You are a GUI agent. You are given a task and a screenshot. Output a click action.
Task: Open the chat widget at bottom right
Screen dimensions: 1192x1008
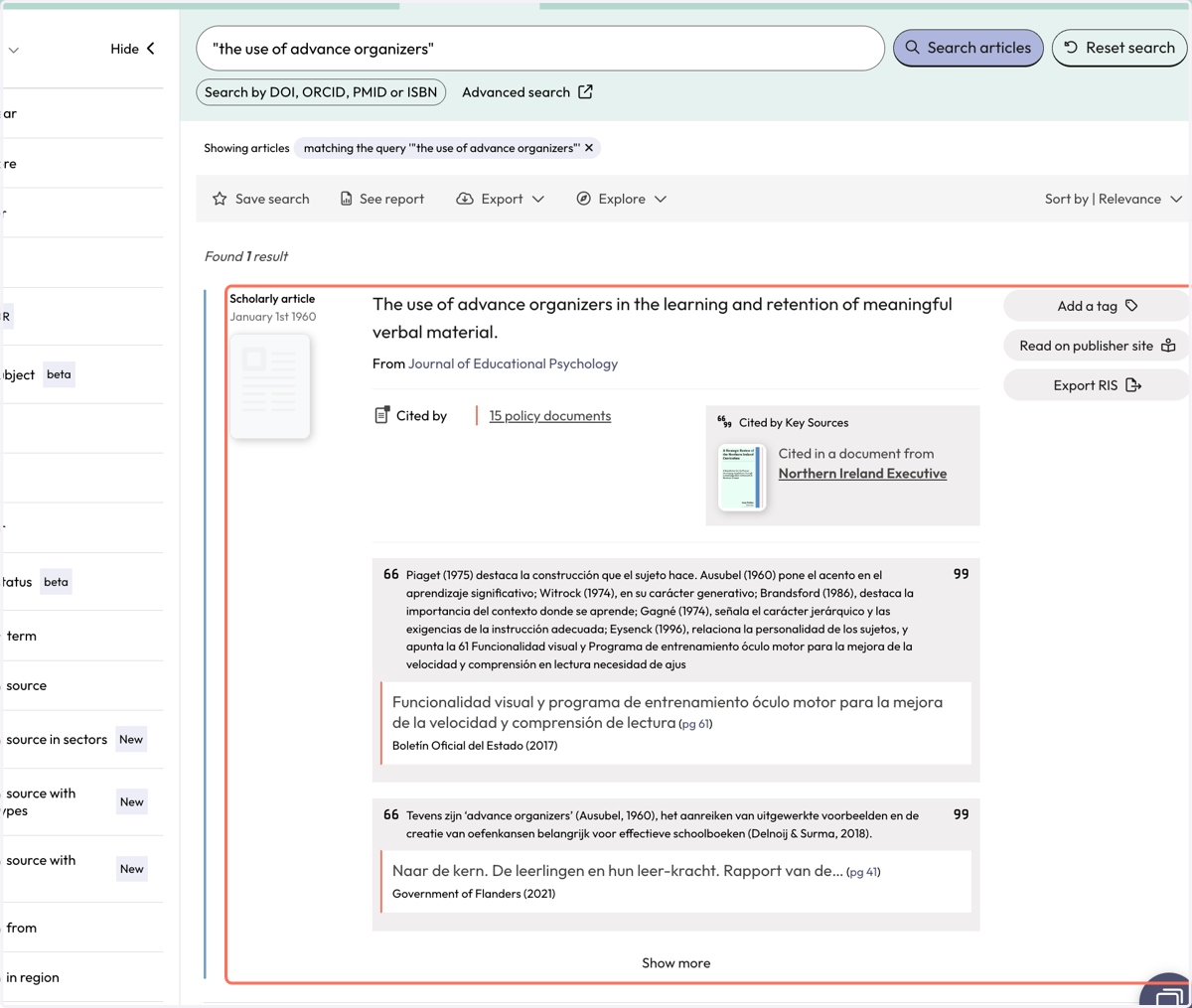(x=1168, y=993)
